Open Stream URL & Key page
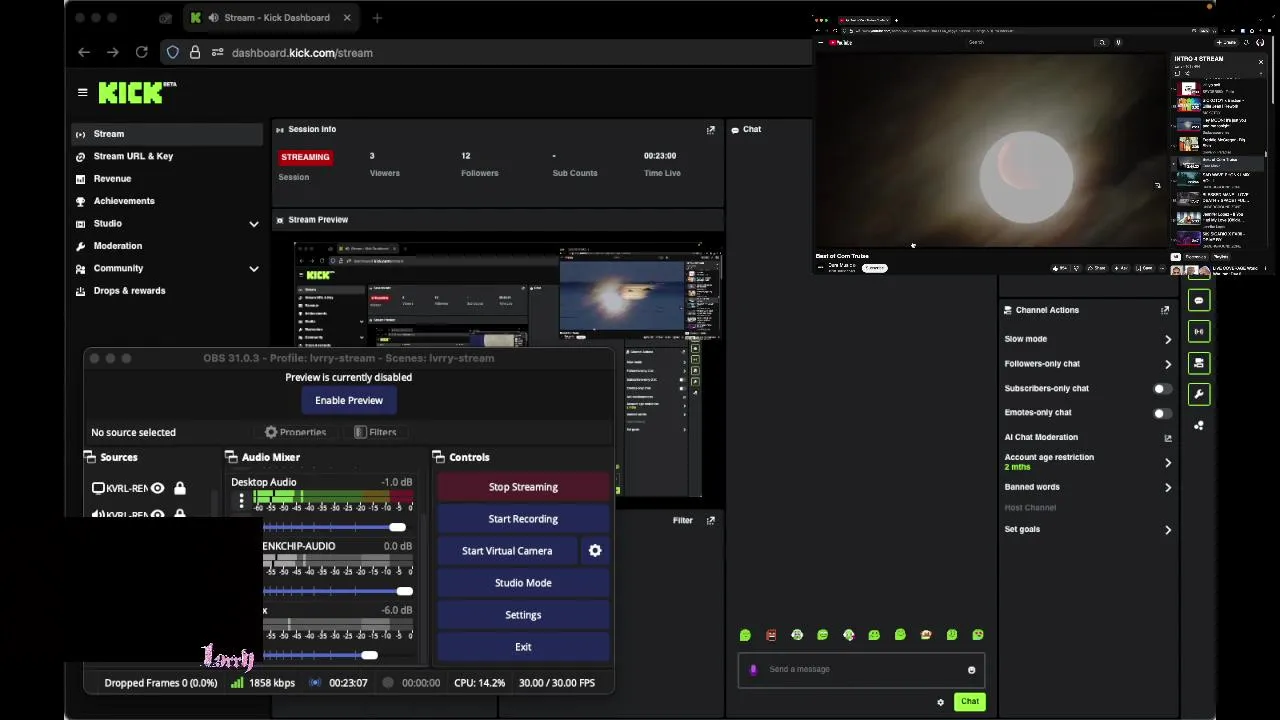 click(167, 156)
